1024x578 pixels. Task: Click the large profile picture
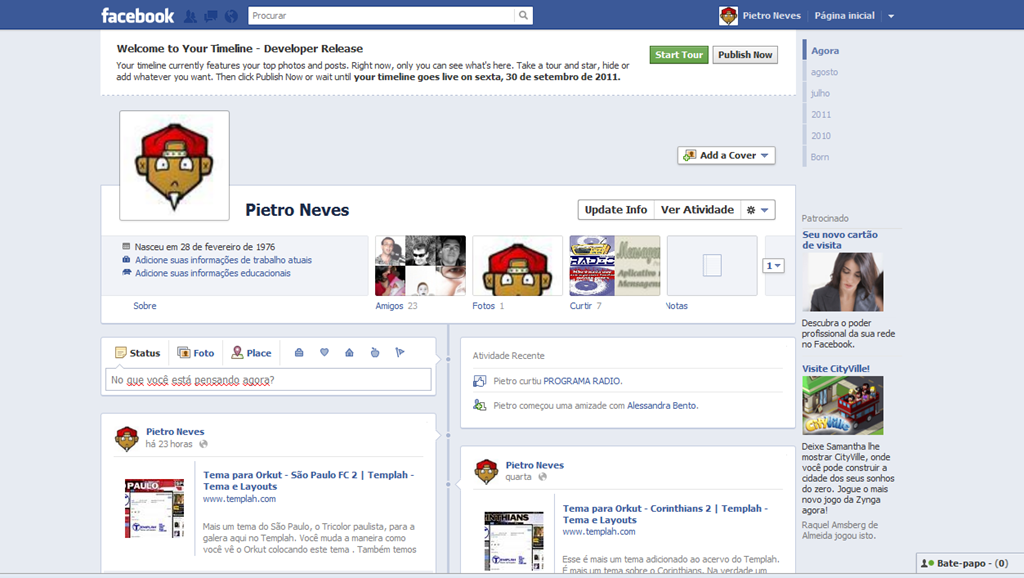[174, 165]
